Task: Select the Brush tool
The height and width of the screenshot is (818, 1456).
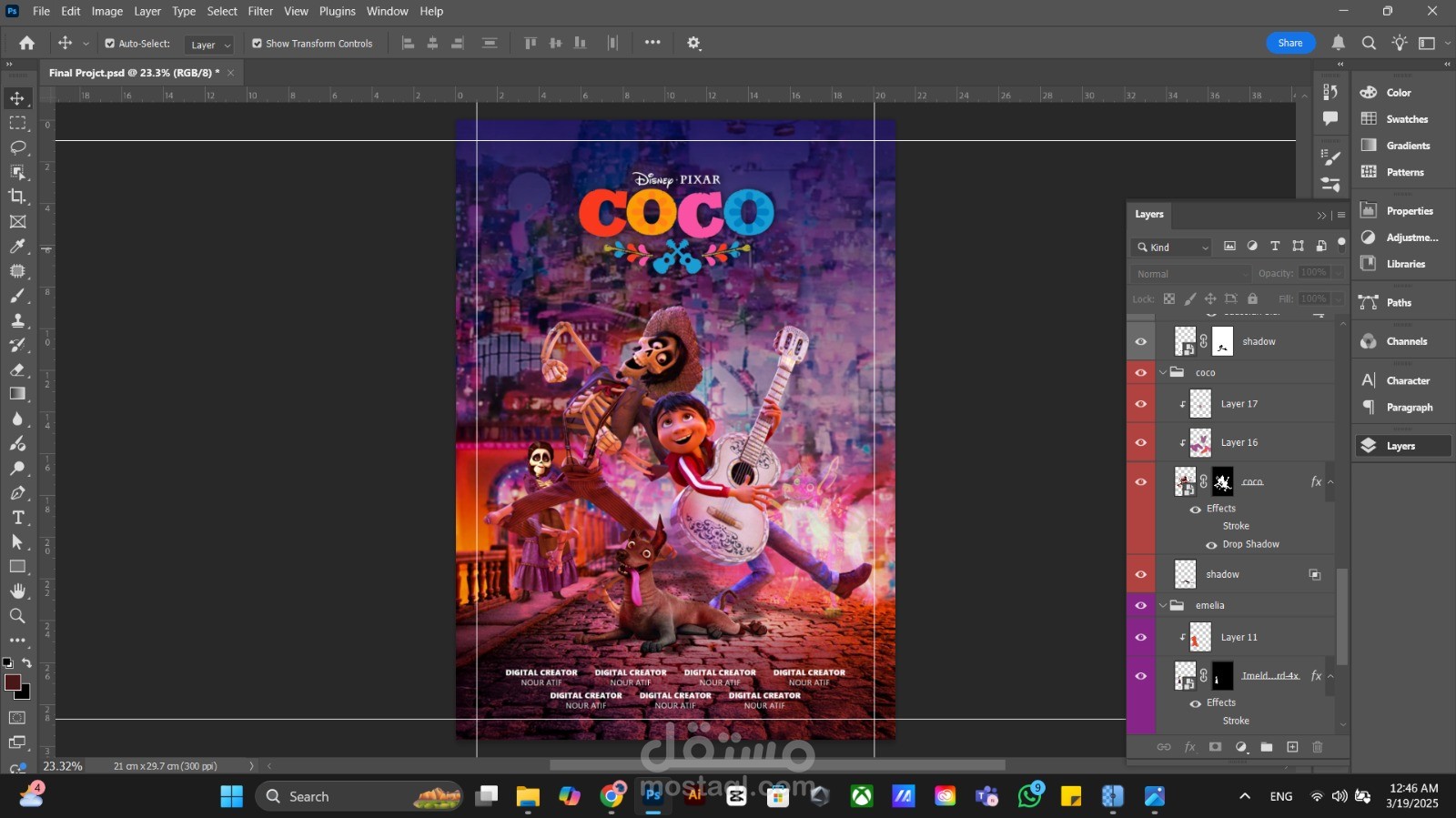Action: click(17, 296)
